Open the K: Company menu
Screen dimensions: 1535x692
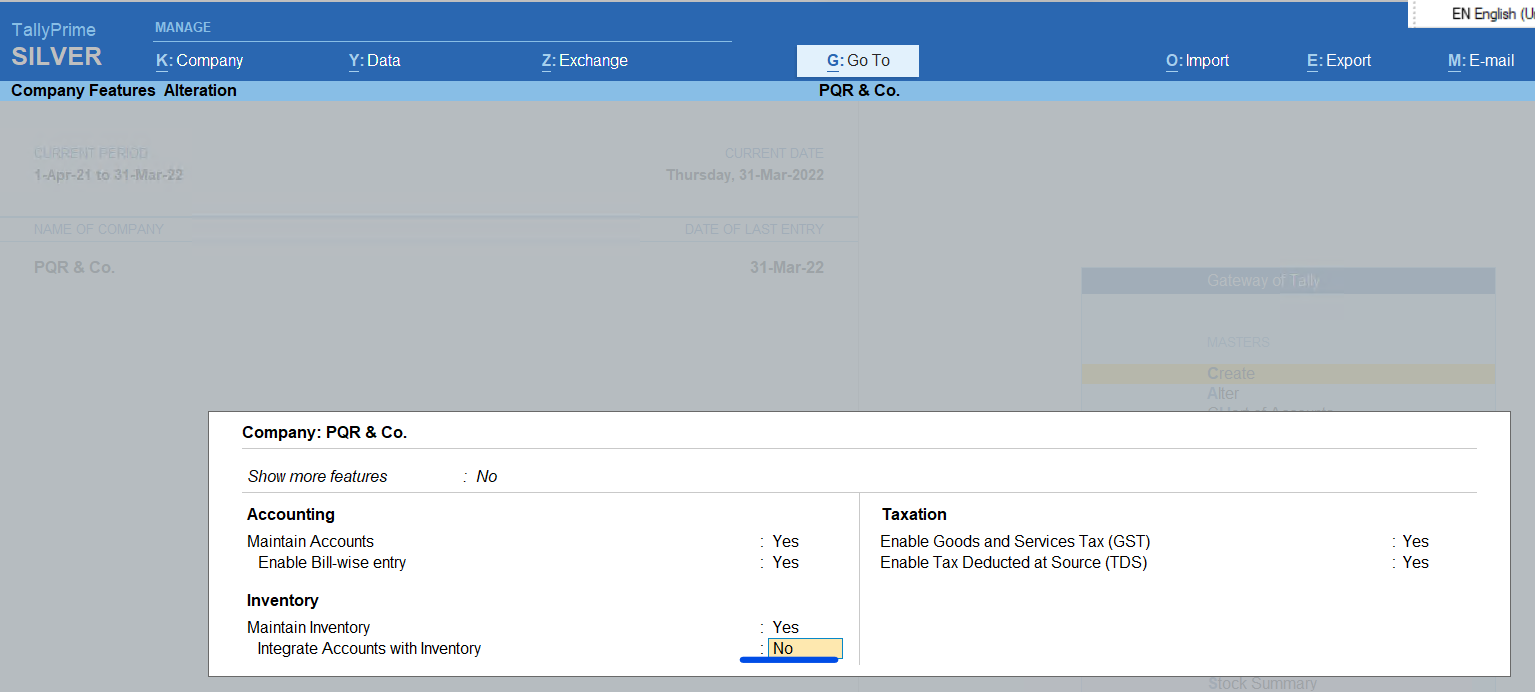tap(200, 60)
